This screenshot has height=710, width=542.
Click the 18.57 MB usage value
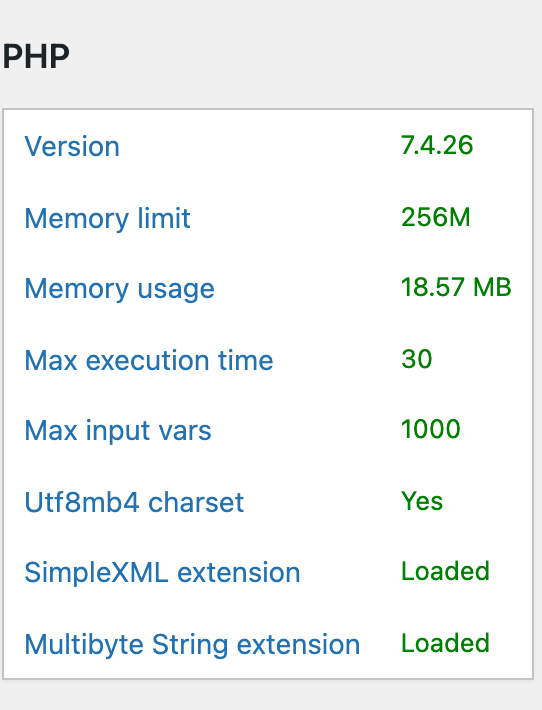pos(456,287)
